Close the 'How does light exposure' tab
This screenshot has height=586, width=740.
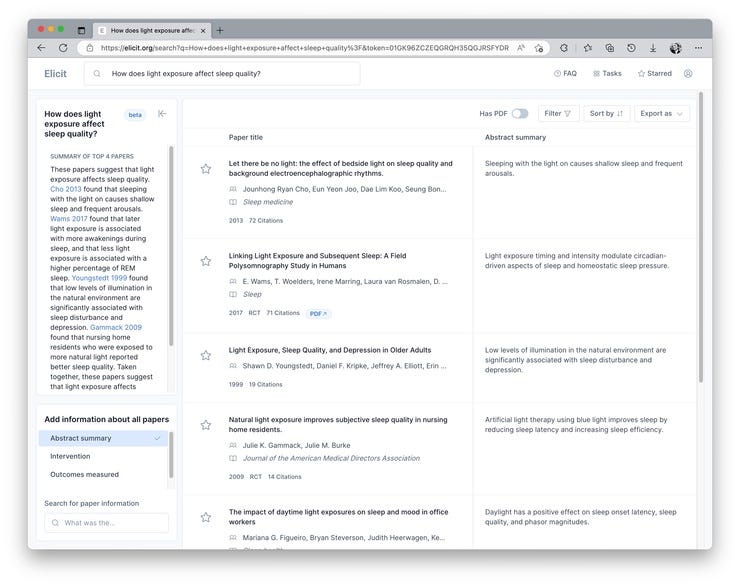[x=203, y=31]
